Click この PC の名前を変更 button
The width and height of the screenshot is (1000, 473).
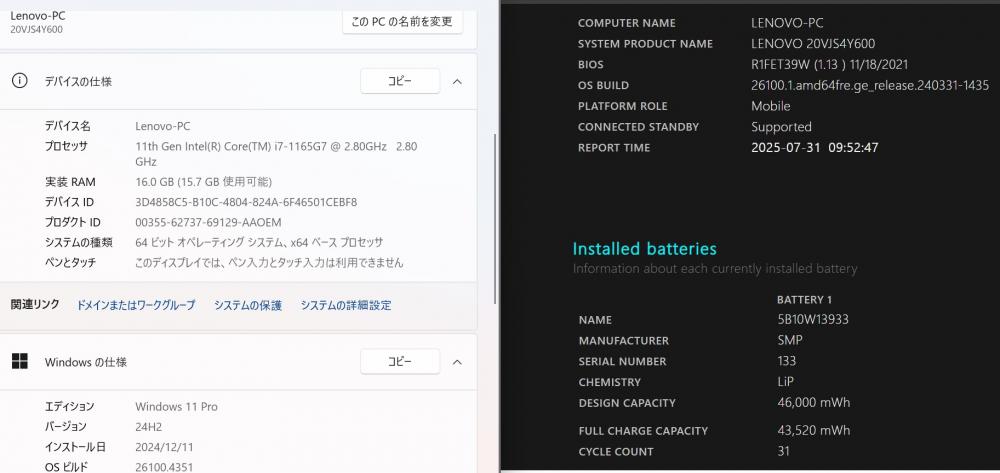coord(402,22)
